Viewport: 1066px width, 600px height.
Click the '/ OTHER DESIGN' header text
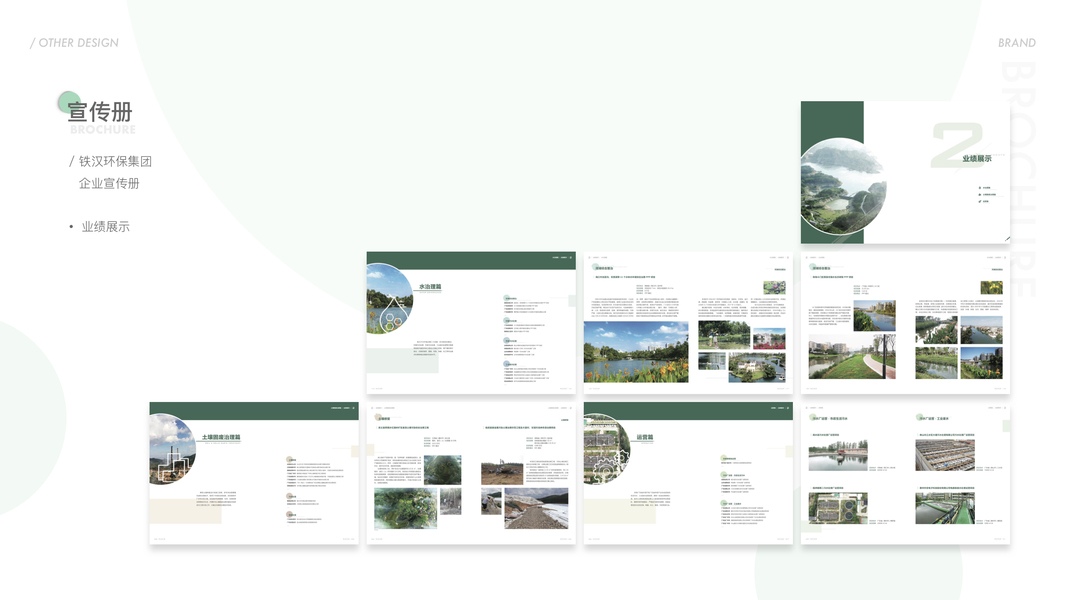click(74, 43)
